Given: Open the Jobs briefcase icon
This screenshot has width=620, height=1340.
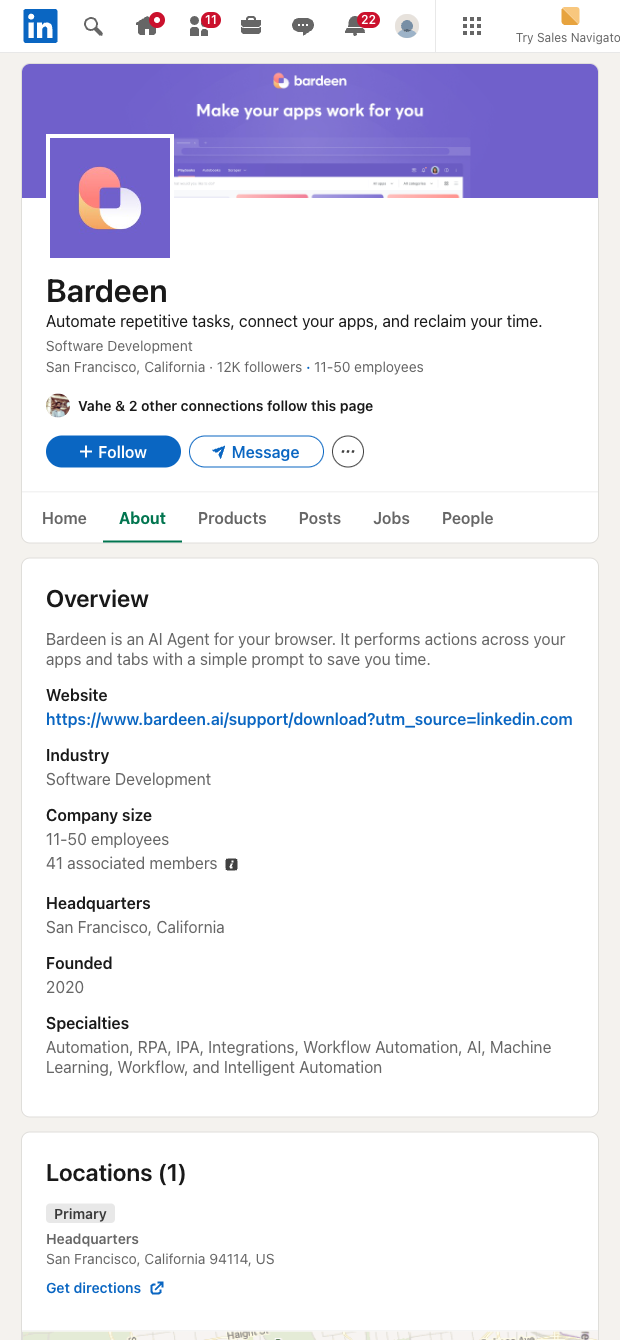Looking at the screenshot, I should 251,27.
